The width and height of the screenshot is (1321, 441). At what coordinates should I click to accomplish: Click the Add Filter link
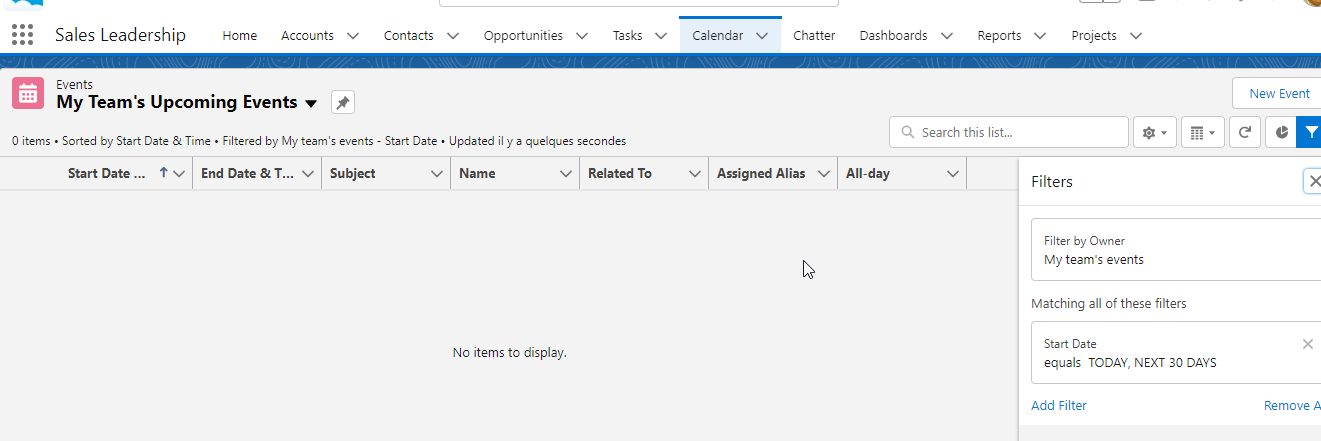[1059, 405]
